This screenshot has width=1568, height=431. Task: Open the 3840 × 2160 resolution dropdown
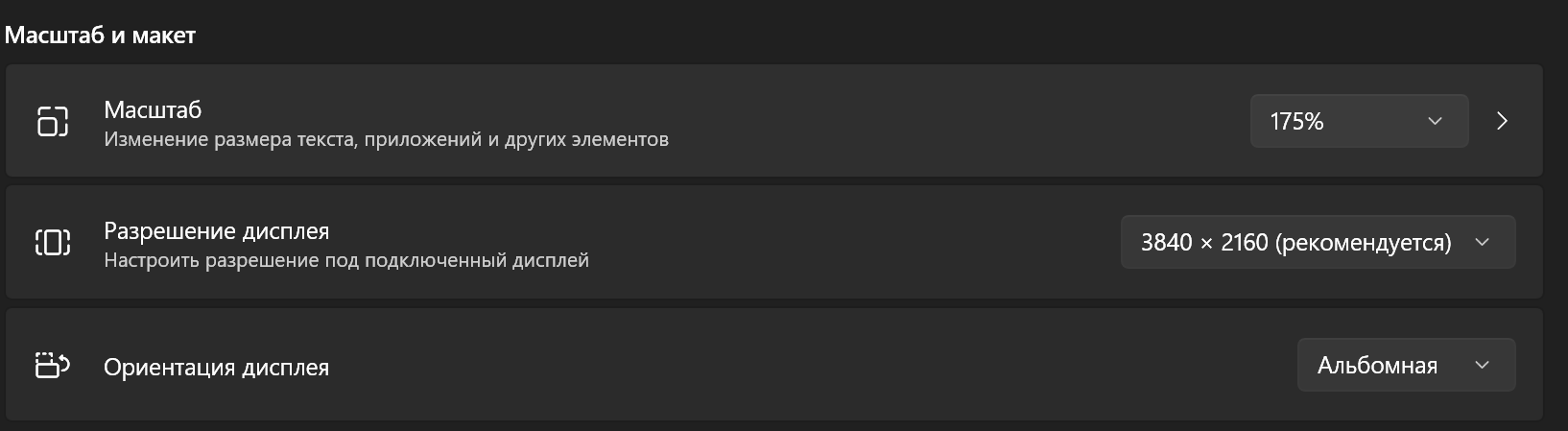click(x=1318, y=242)
